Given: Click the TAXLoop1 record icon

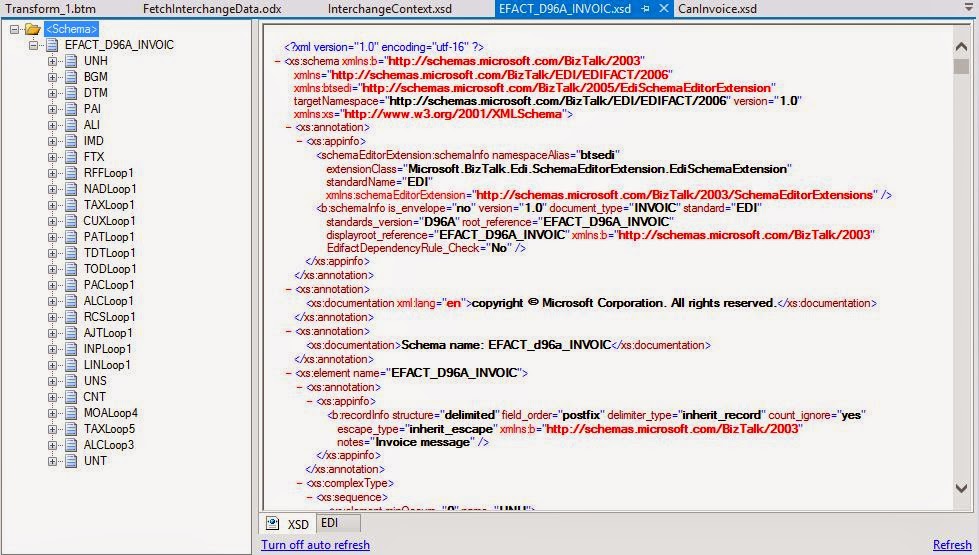Looking at the screenshot, I should coord(71,205).
